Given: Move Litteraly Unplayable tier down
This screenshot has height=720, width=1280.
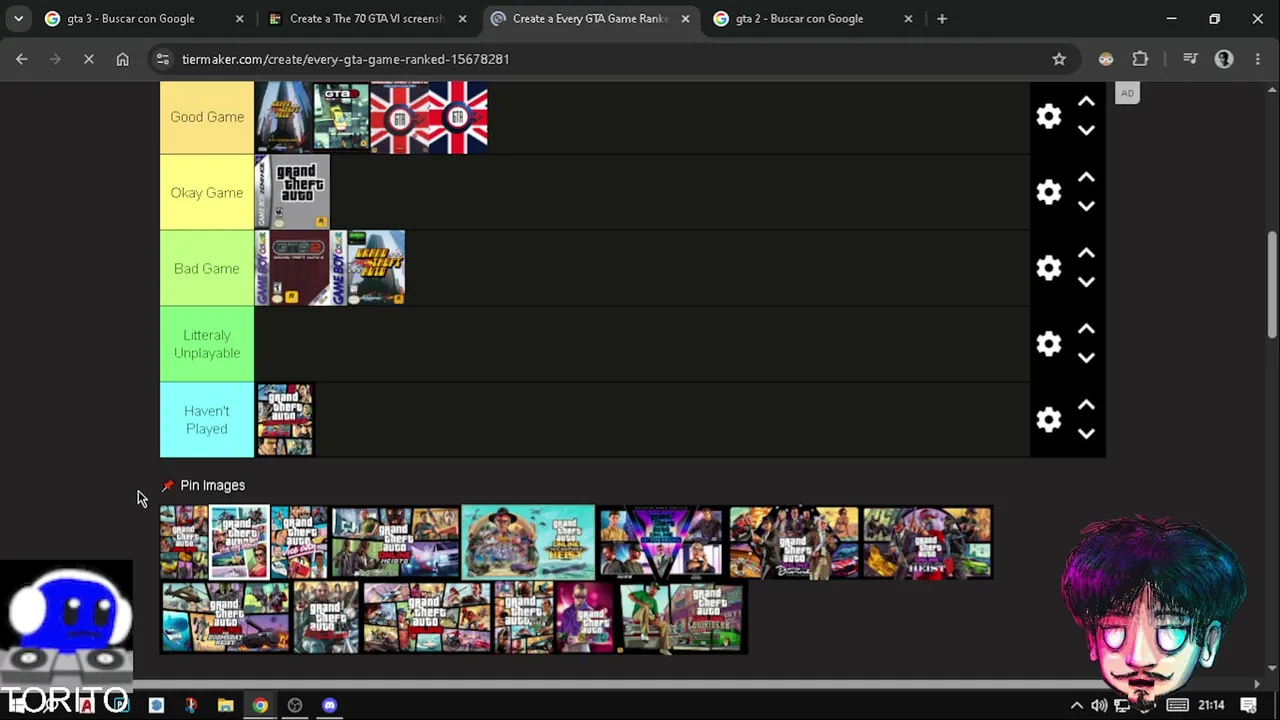Looking at the screenshot, I should tap(1086, 358).
